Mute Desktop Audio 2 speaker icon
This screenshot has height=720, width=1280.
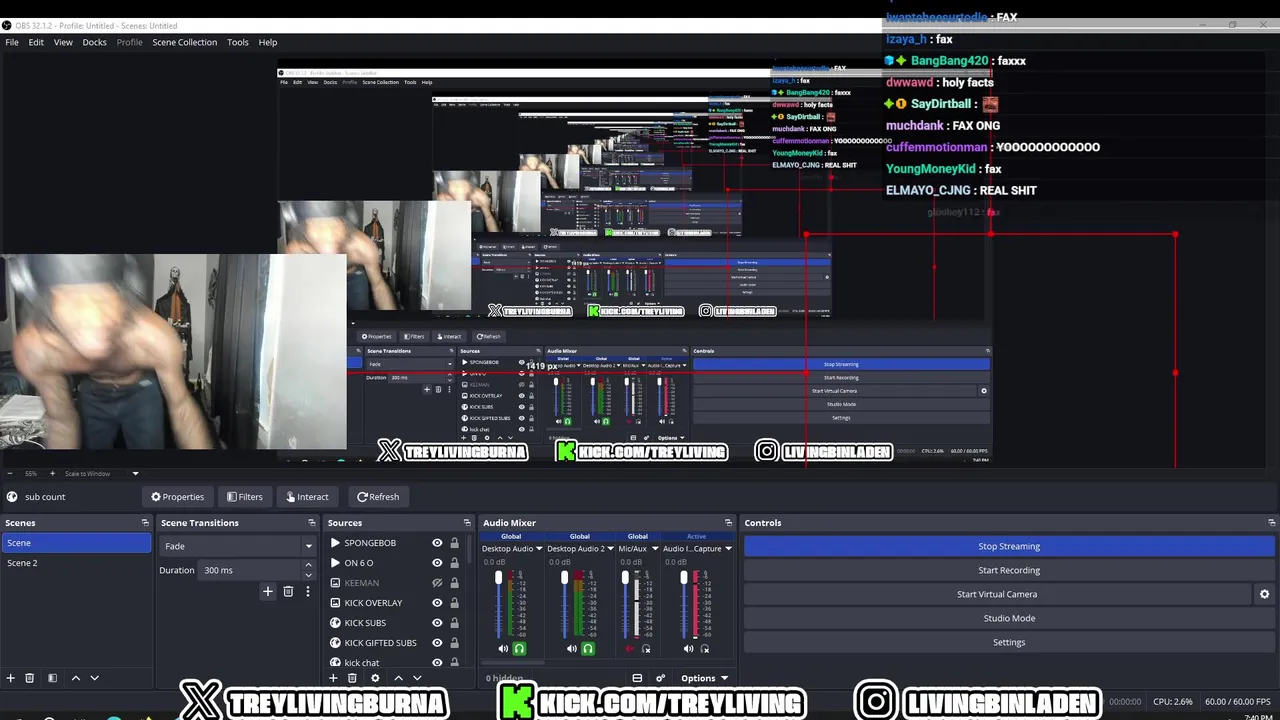pos(572,649)
